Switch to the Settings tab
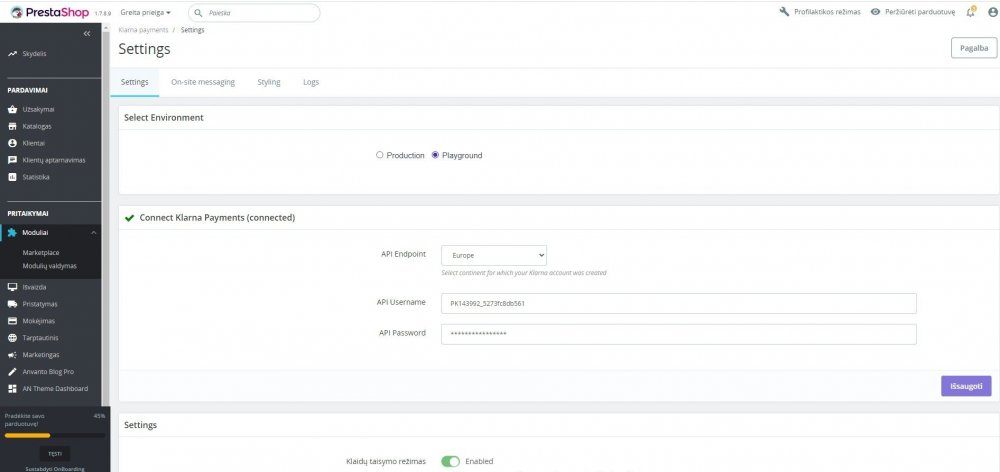The width and height of the screenshot is (1000, 472). pyautogui.click(x=135, y=82)
